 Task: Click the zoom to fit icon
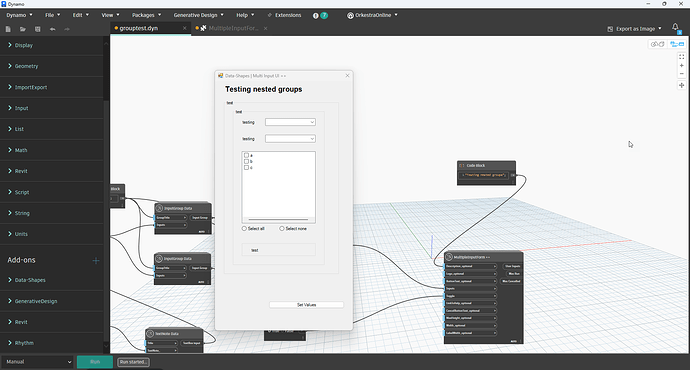pyautogui.click(x=682, y=57)
